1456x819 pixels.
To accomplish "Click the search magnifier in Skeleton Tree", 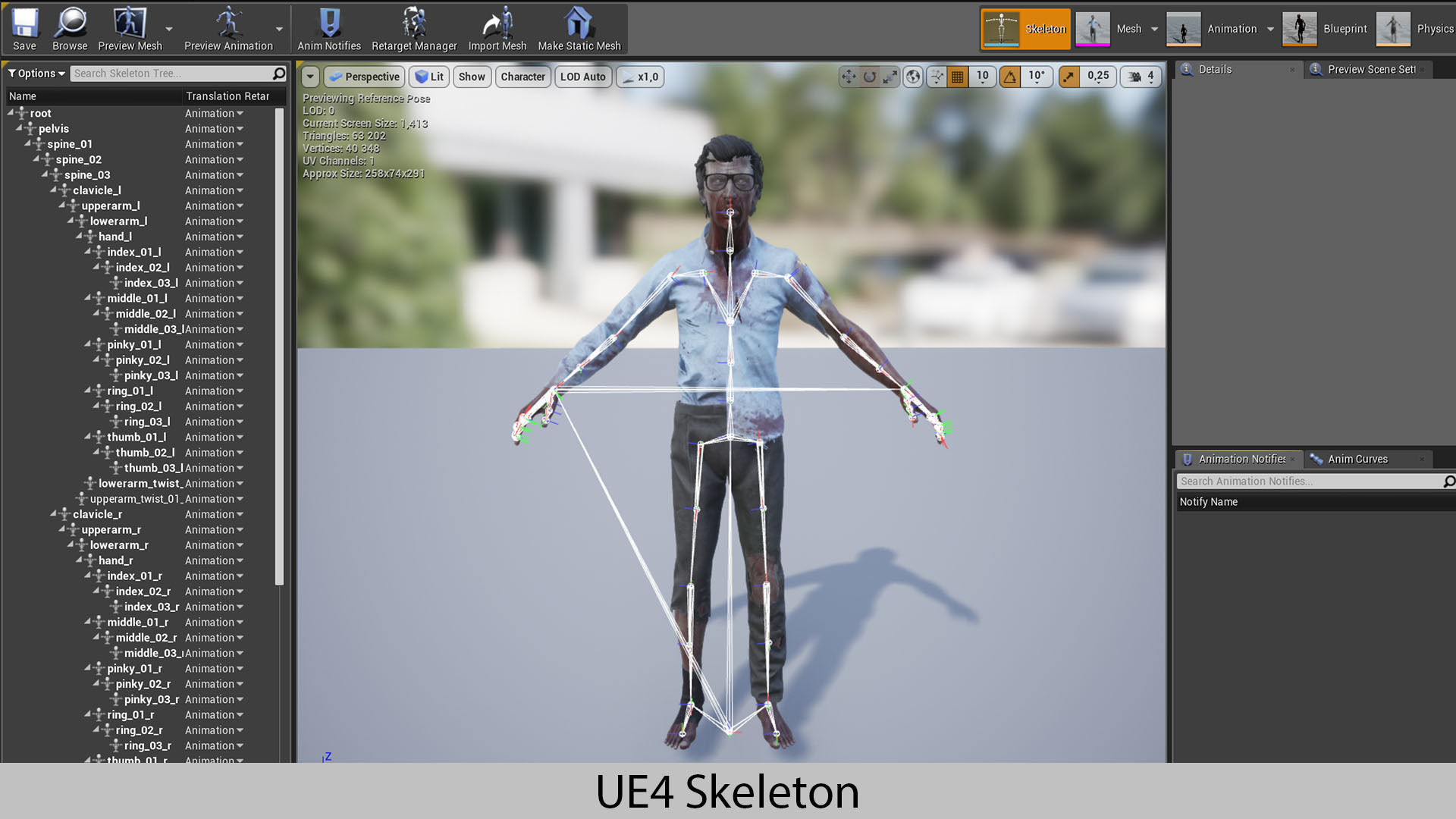I will click(279, 74).
